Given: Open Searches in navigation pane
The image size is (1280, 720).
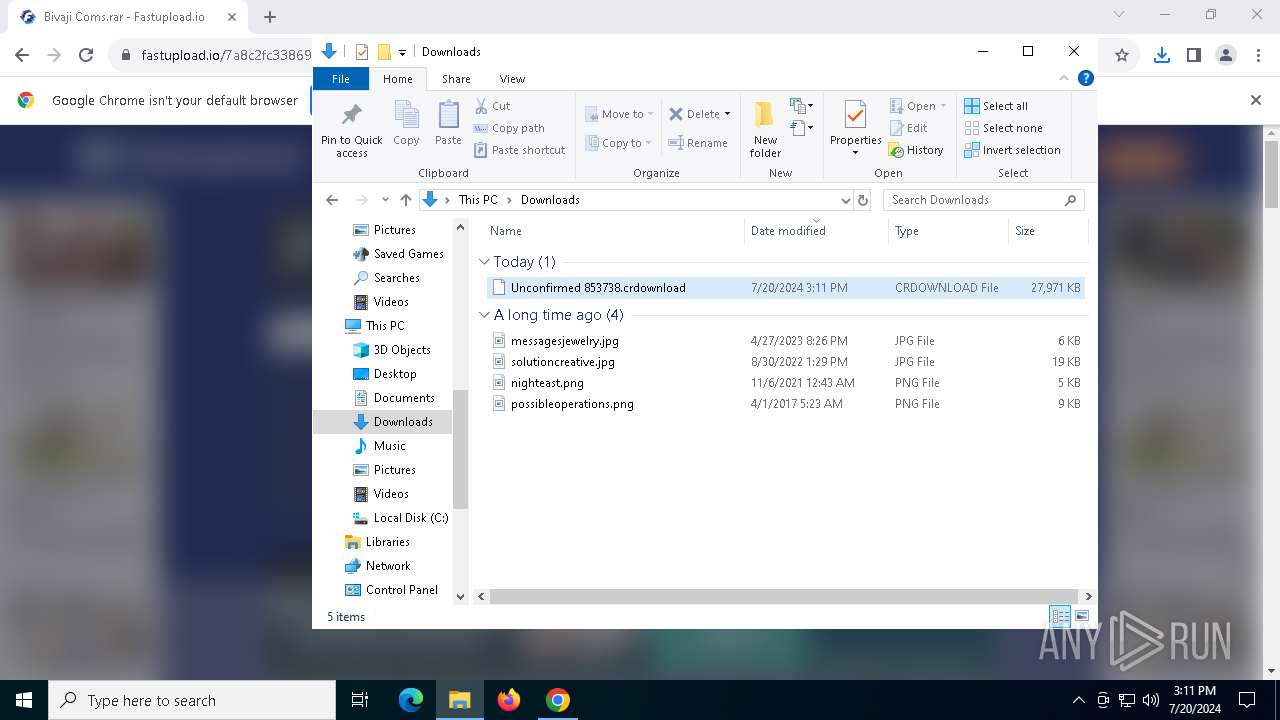Looking at the screenshot, I should click(x=386, y=278).
